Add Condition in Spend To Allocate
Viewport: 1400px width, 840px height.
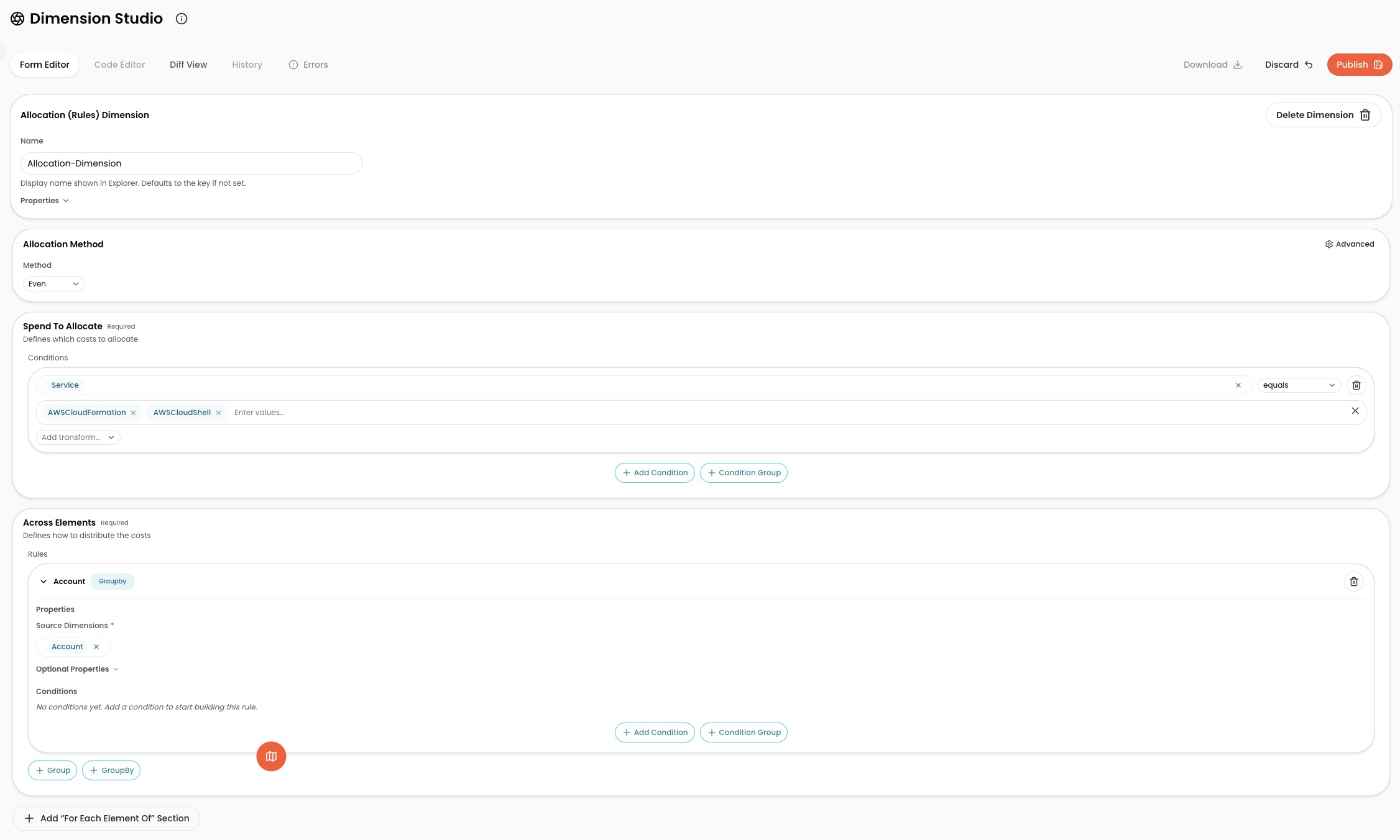click(655, 473)
